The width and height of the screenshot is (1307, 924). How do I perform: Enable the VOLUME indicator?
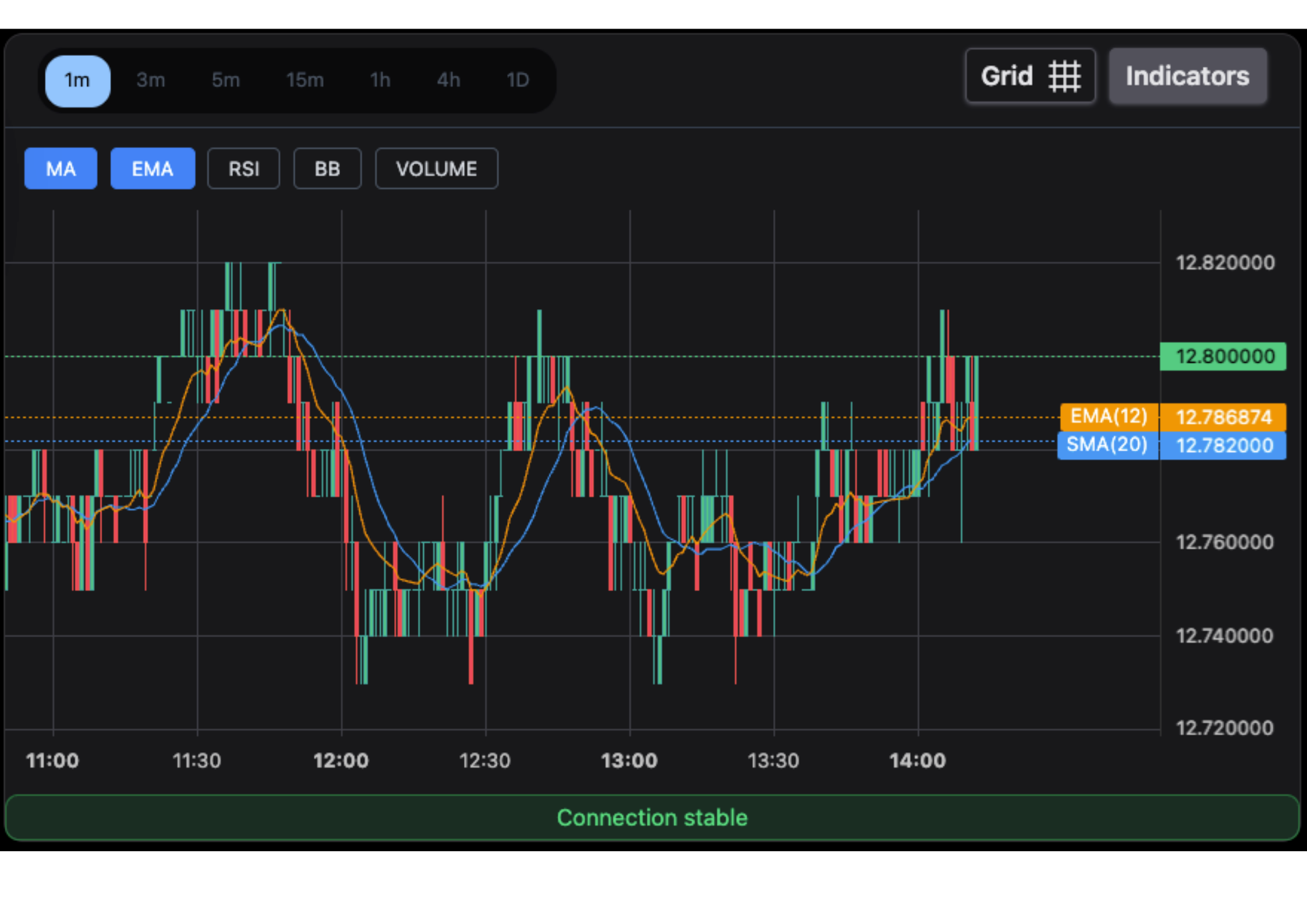click(x=436, y=169)
